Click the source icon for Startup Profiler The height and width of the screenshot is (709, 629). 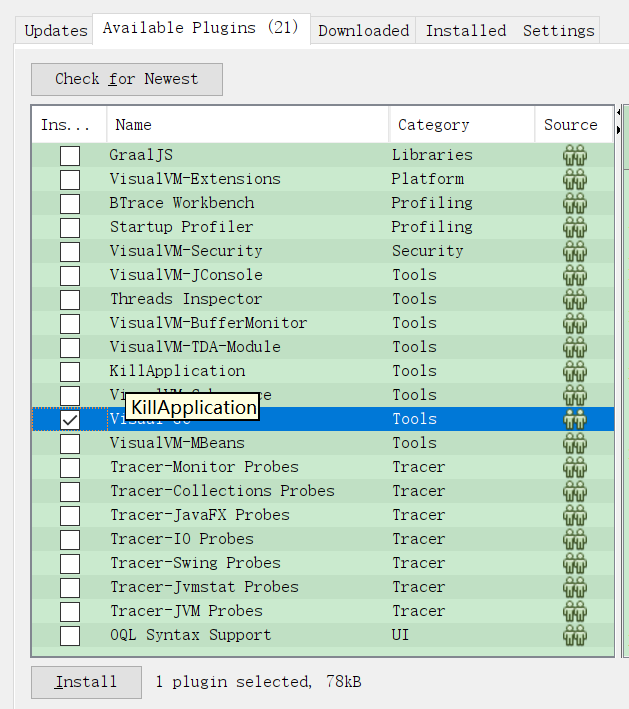pos(575,227)
